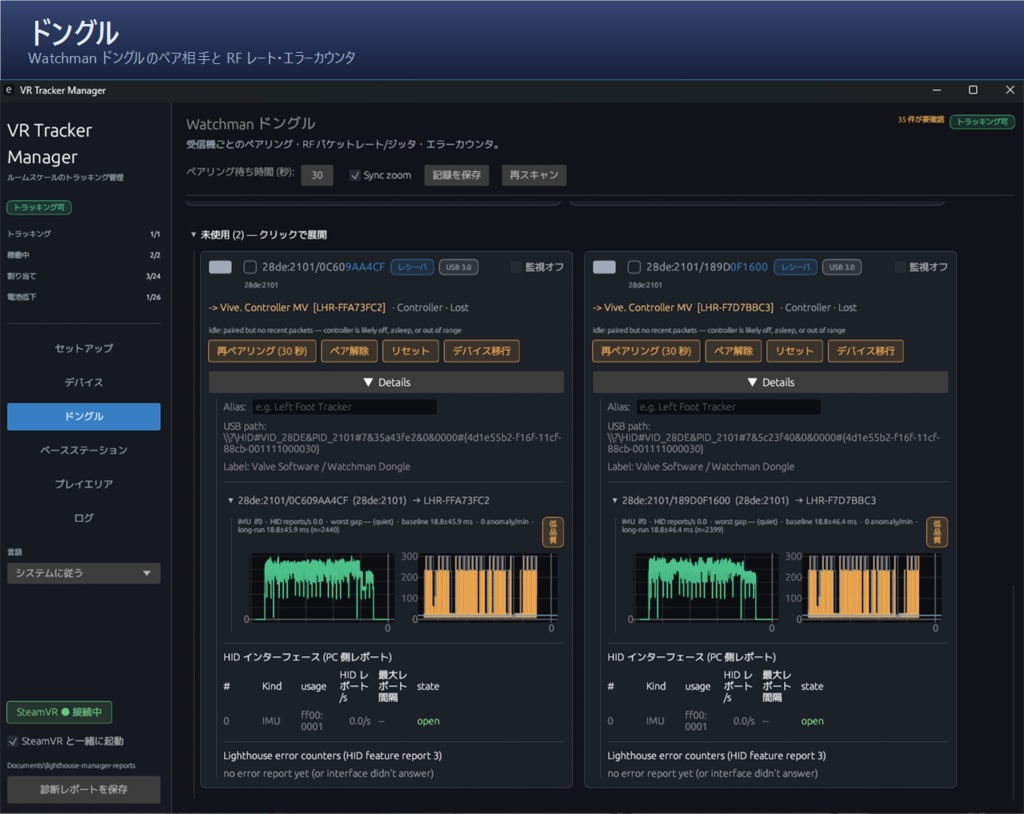Click orange jitter chart for LHR-FFA73FC2
This screenshot has width=1024, height=814.
[x=487, y=587]
